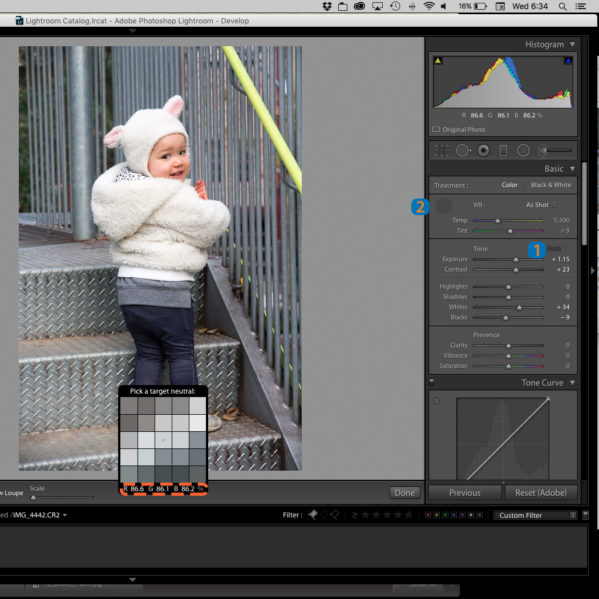Click the Exposure slider handle
Image resolution: width=599 pixels, height=599 pixels.
[516, 260]
